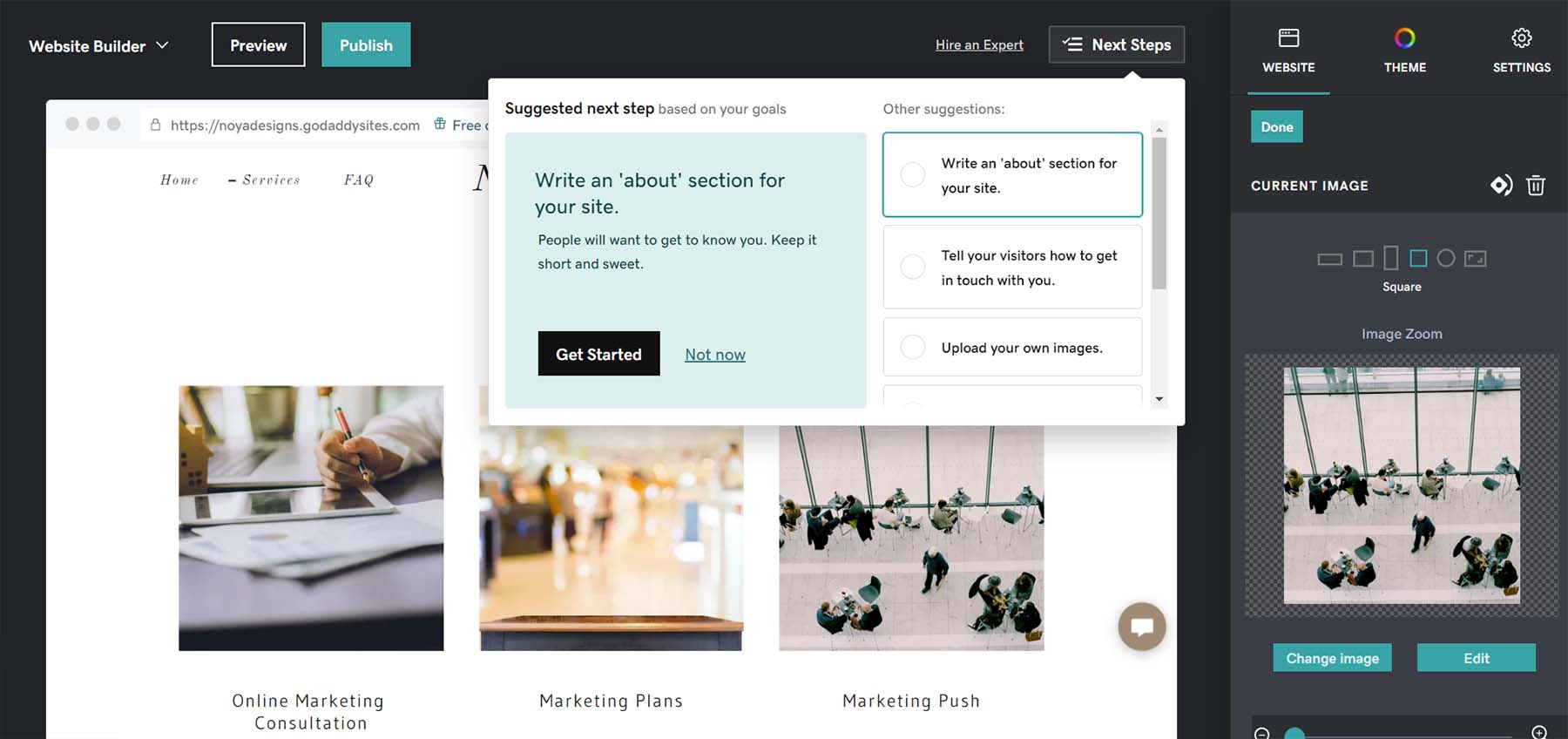1568x739 pixels.
Task: Select the 'Write an about section' radio button
Action: [x=912, y=174]
